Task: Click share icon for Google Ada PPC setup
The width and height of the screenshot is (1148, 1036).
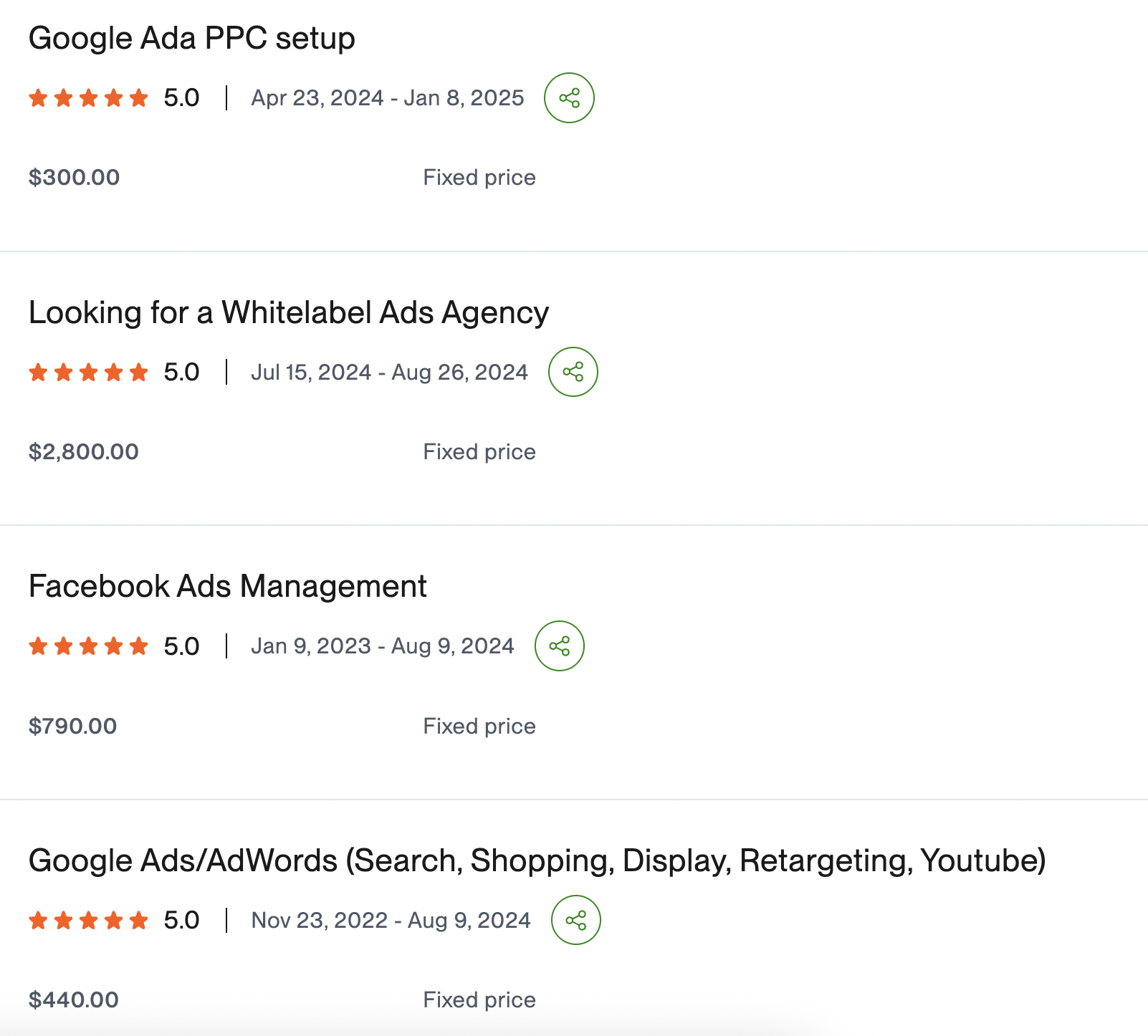Action: coord(569,97)
